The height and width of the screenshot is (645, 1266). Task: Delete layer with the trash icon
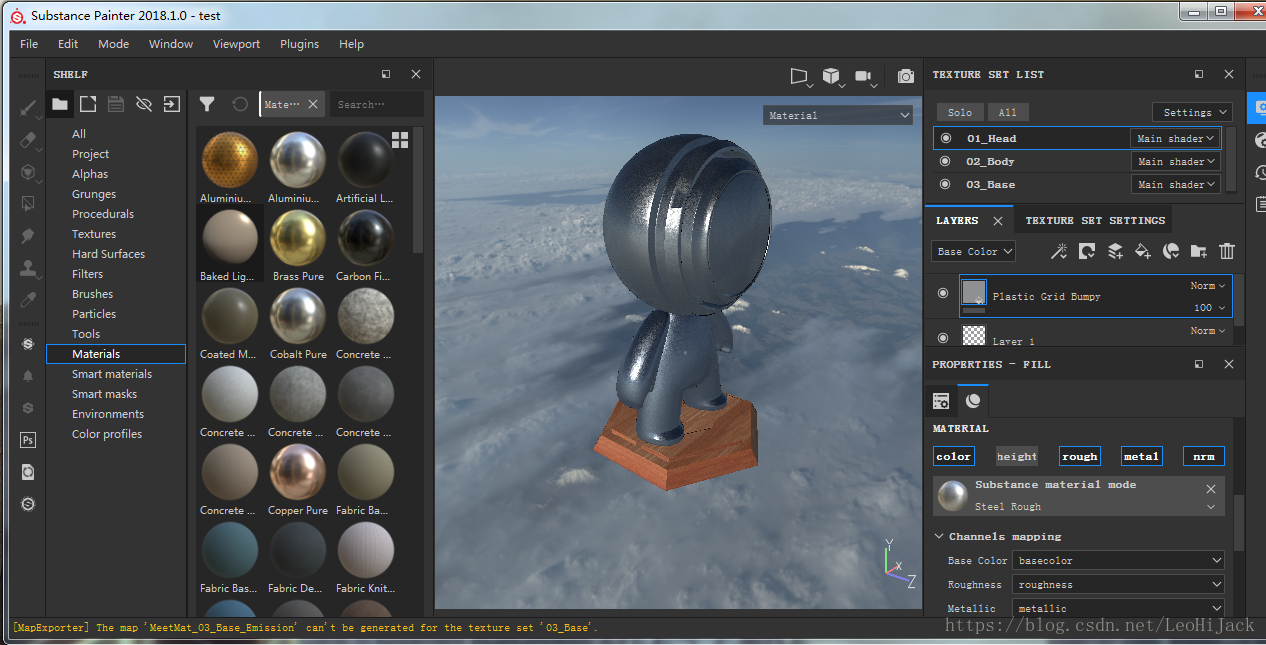pos(1227,251)
